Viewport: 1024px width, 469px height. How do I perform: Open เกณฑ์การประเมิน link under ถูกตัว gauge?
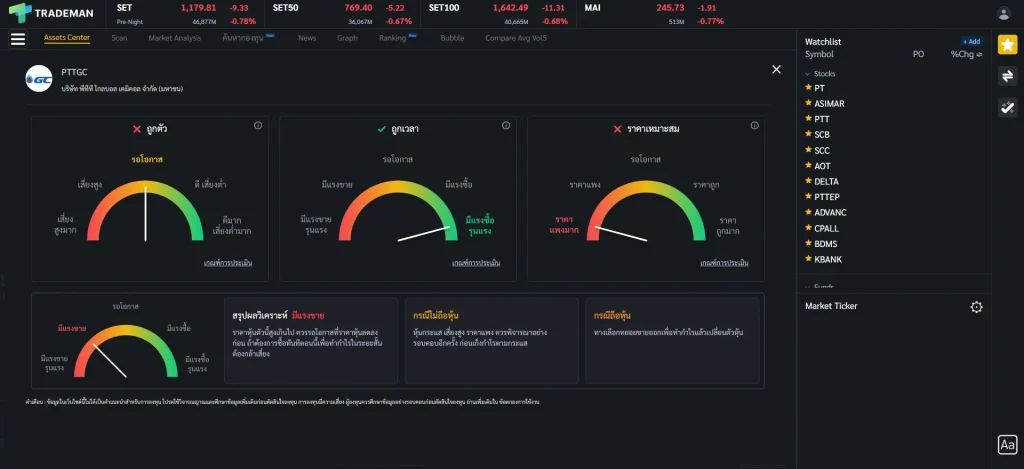(x=226, y=263)
